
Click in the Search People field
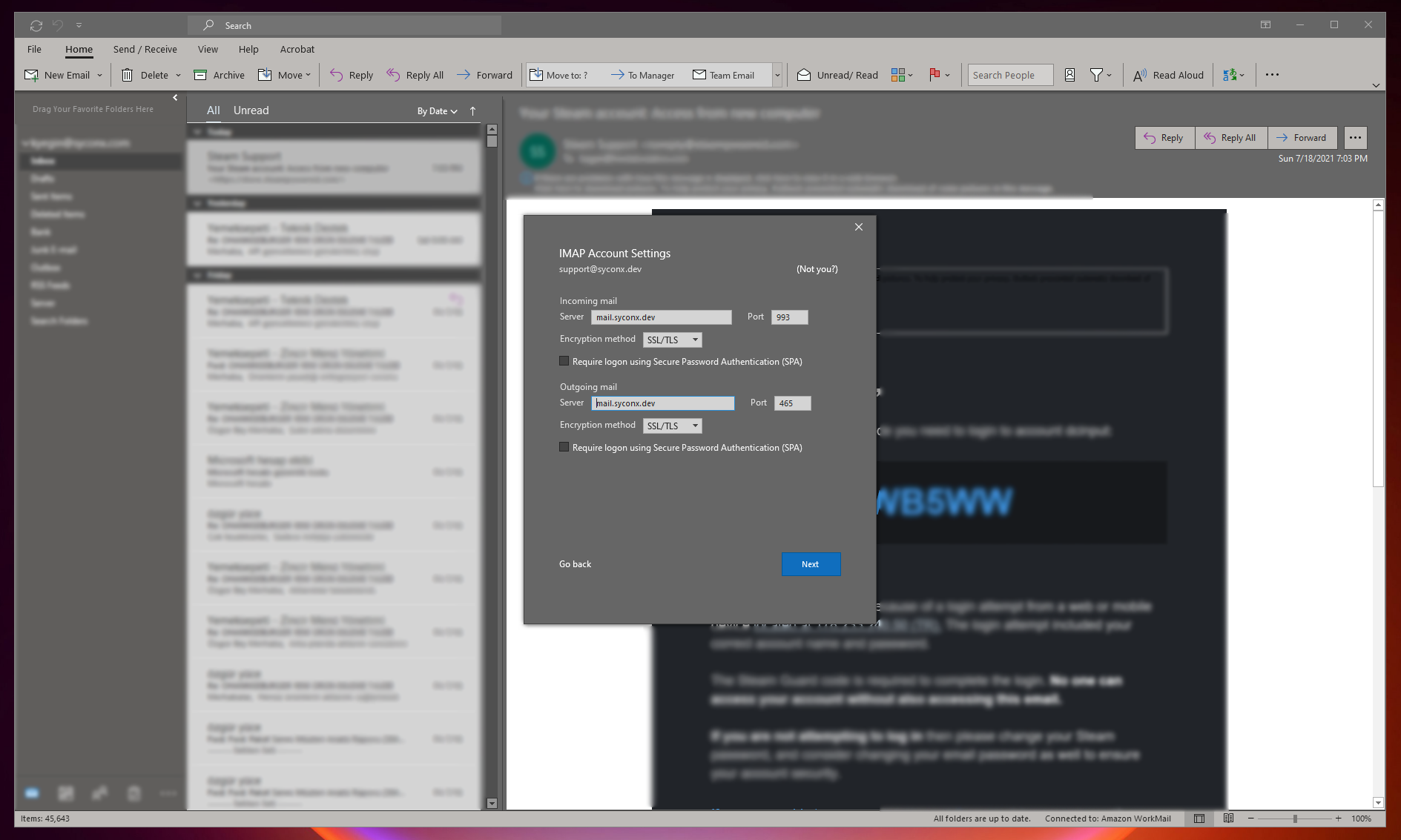tap(1010, 75)
